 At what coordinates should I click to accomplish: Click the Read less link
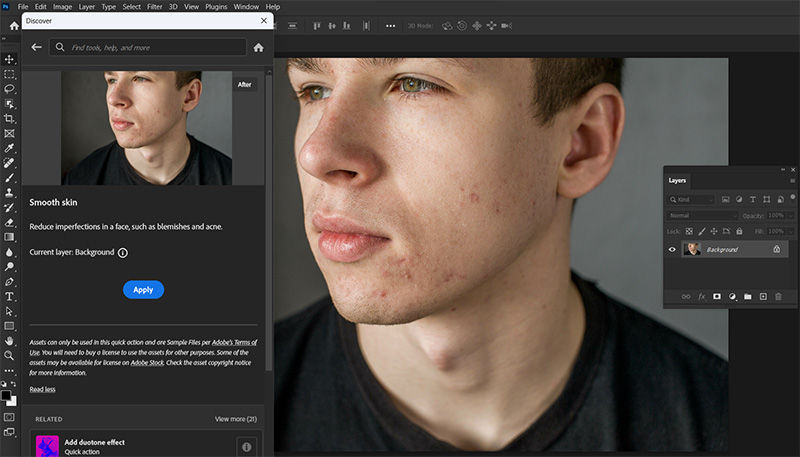click(x=43, y=389)
